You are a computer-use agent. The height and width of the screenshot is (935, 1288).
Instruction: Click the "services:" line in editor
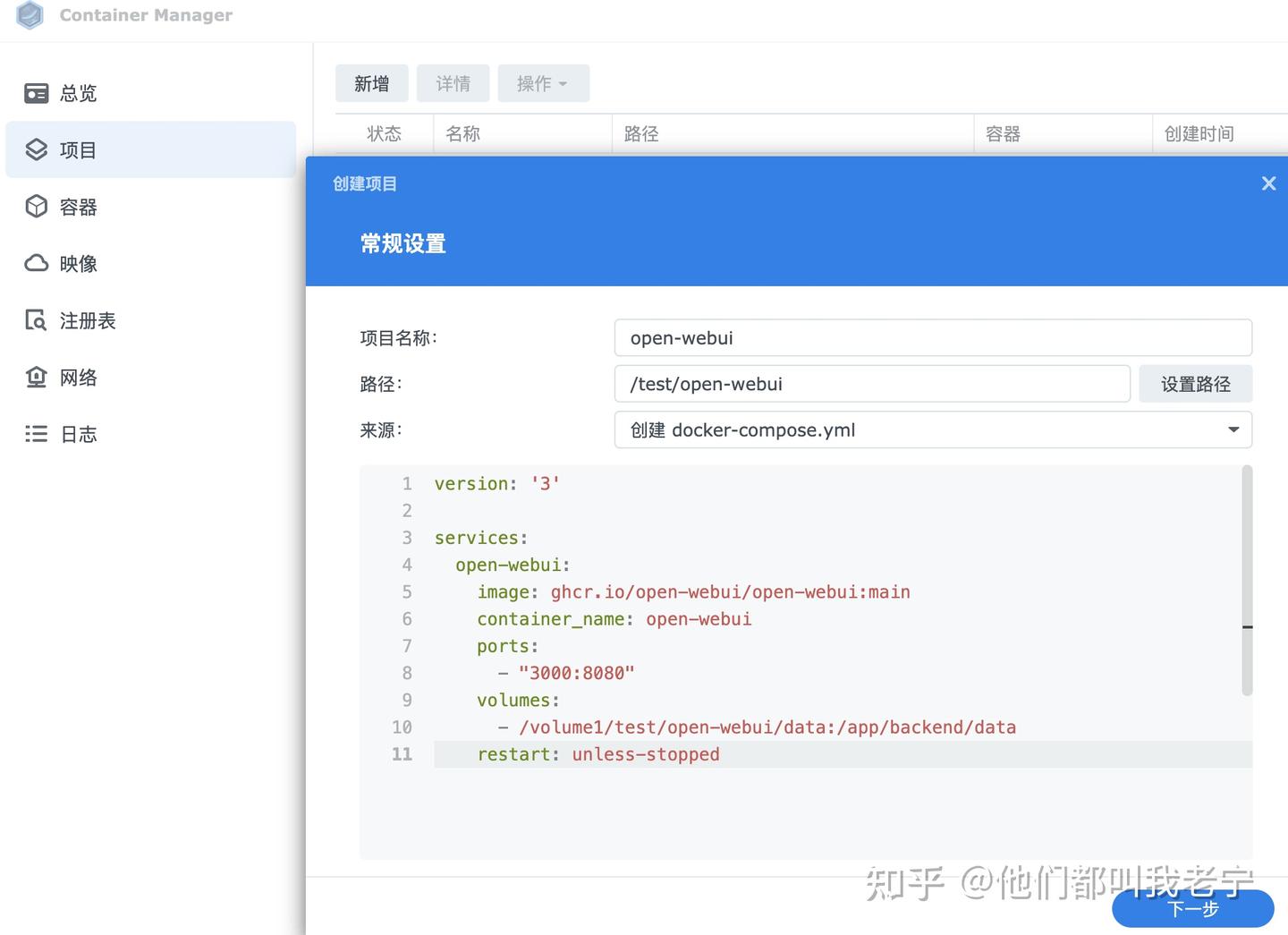(x=481, y=538)
